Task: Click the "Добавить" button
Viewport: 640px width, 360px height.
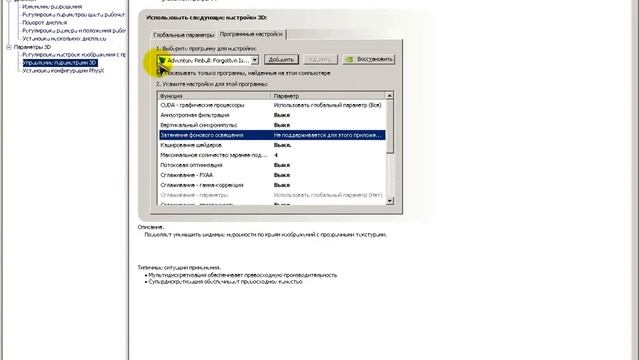Action: coord(281,60)
